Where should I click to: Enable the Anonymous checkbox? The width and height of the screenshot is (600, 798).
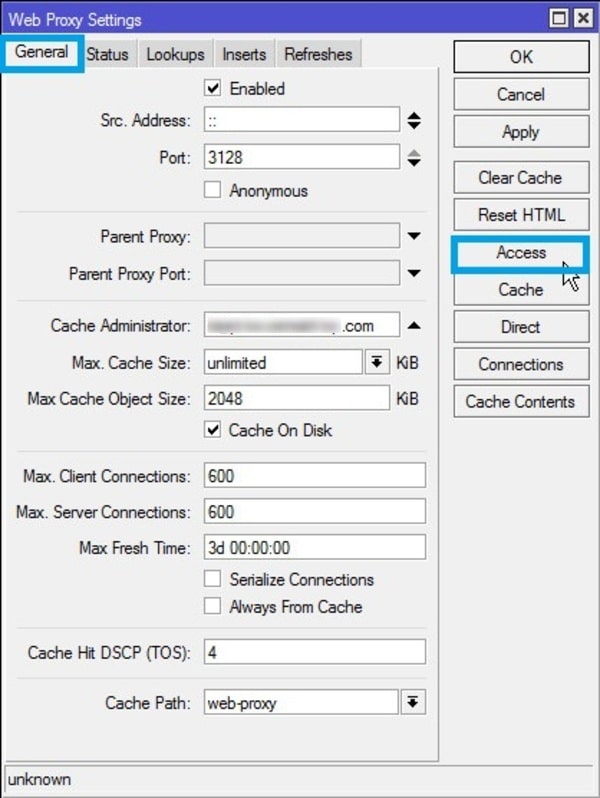(212, 190)
